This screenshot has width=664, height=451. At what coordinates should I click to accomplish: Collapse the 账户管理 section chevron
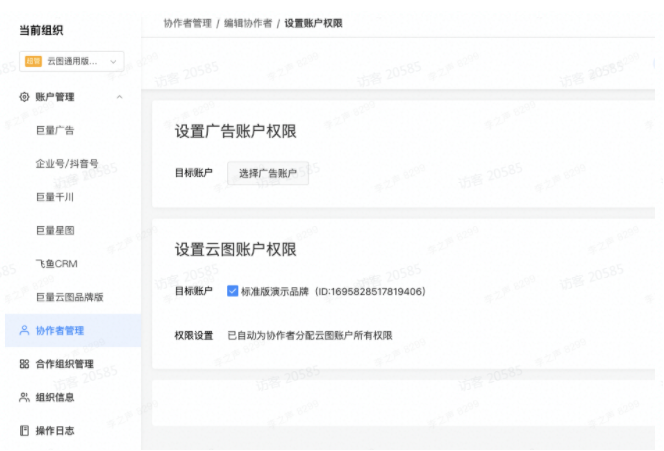point(119,97)
